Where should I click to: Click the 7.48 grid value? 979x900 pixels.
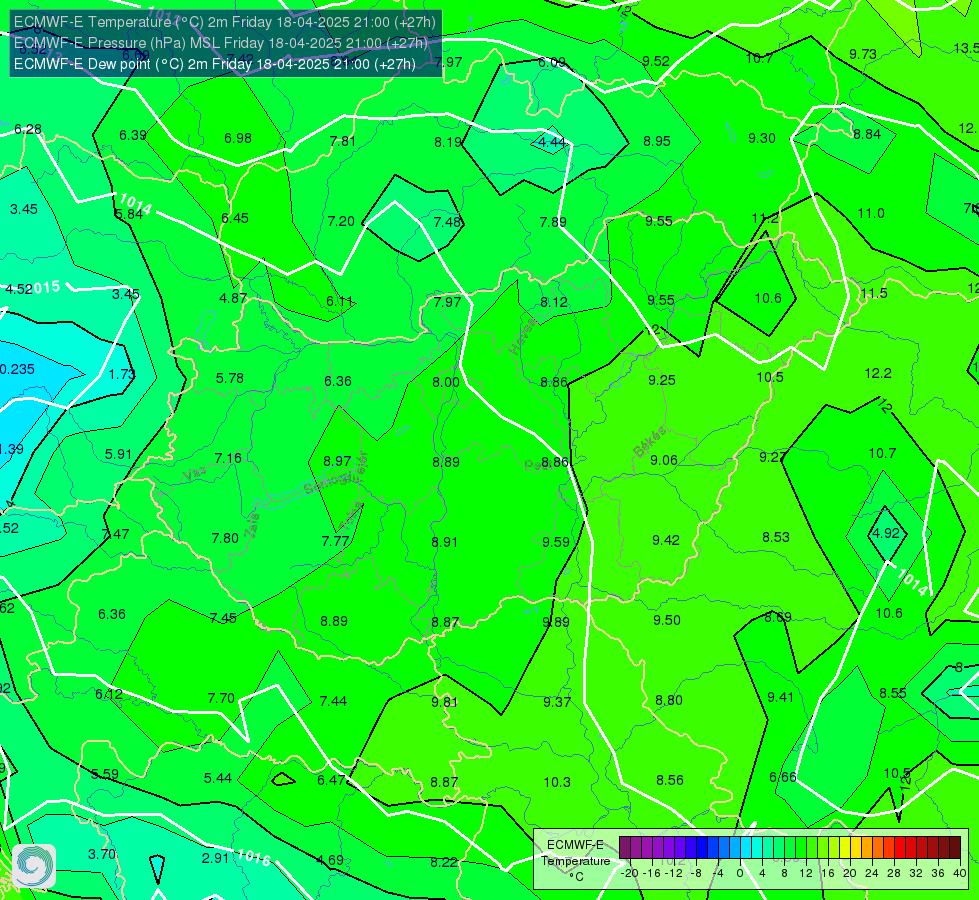(447, 222)
